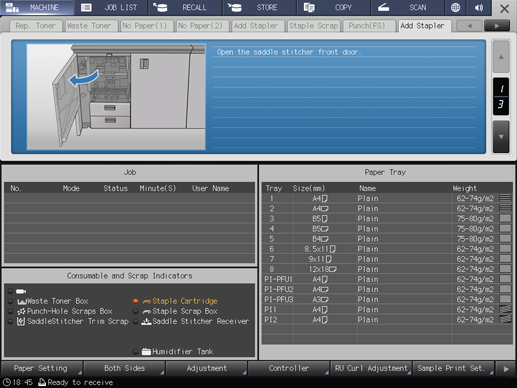Viewport: 517px width, 388px height.
Task: Click the Saddle Stitcher Receiver icon
Action: tap(146, 321)
